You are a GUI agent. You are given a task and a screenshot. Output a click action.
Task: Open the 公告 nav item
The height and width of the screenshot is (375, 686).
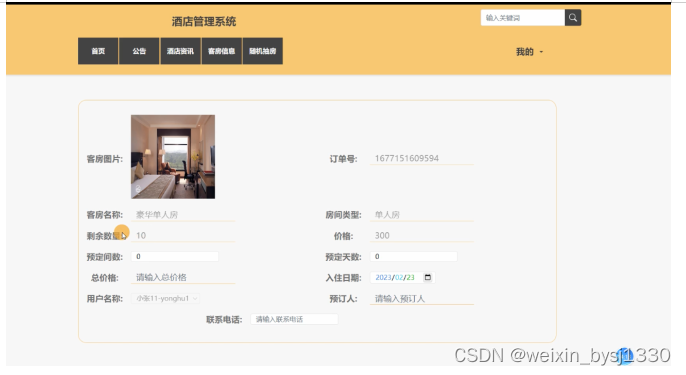[139, 51]
